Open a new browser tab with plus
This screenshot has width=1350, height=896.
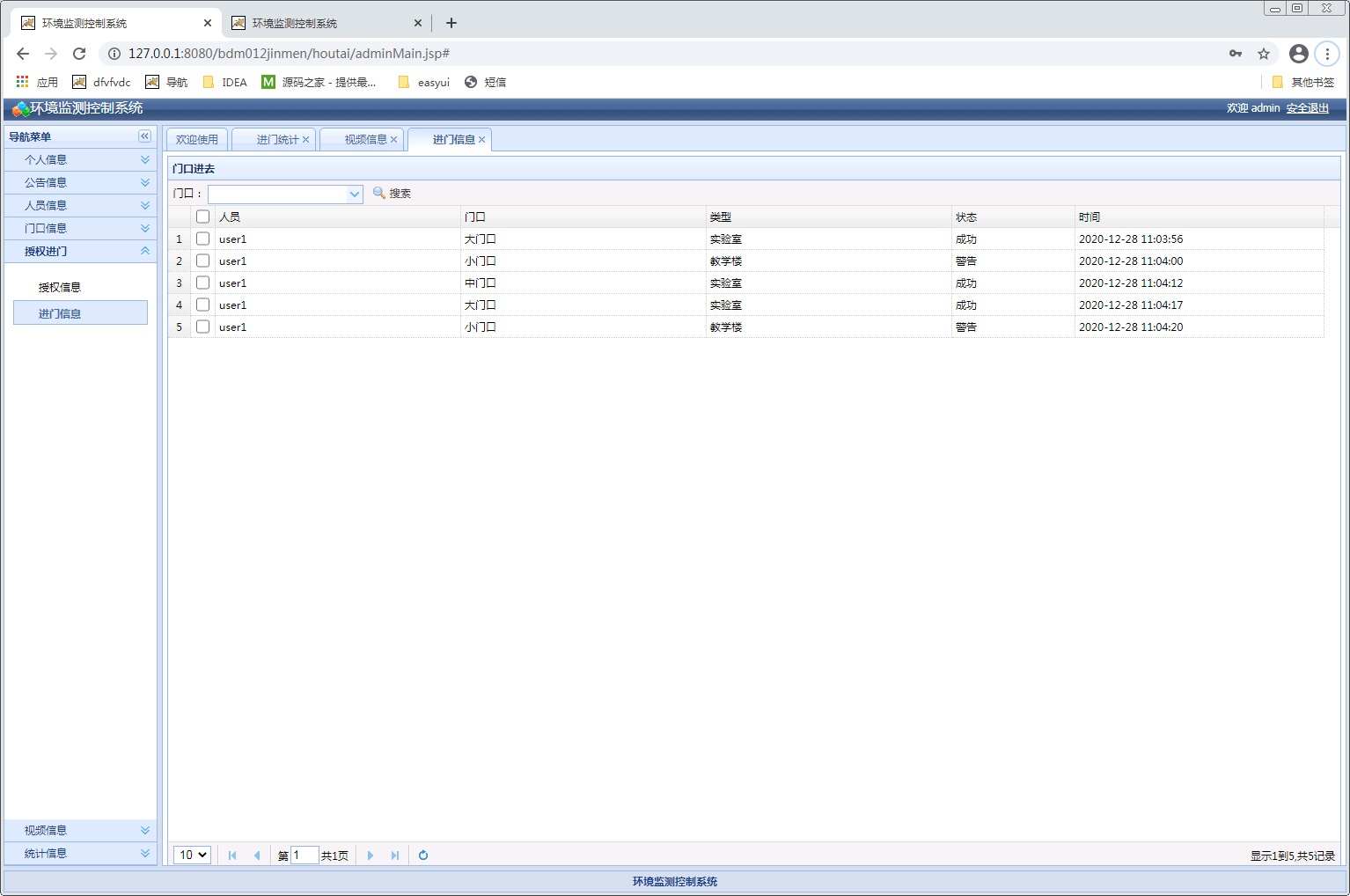[451, 23]
